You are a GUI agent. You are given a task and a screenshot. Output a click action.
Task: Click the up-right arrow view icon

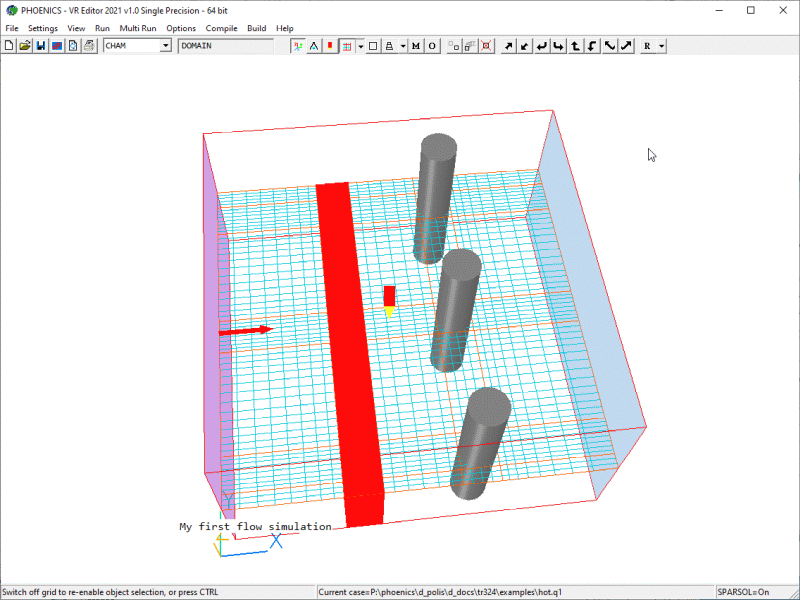pos(508,46)
